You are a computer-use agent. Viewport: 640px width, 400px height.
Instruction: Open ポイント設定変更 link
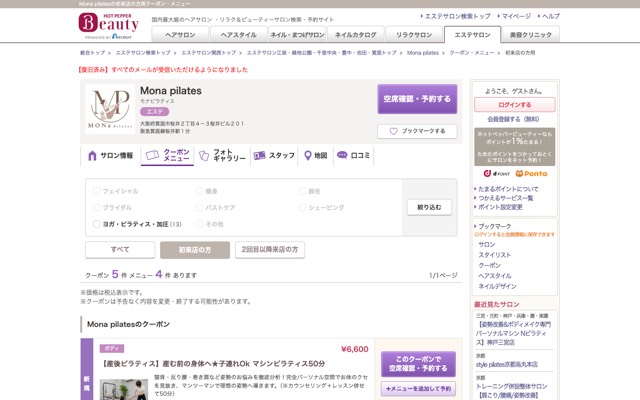[500, 207]
